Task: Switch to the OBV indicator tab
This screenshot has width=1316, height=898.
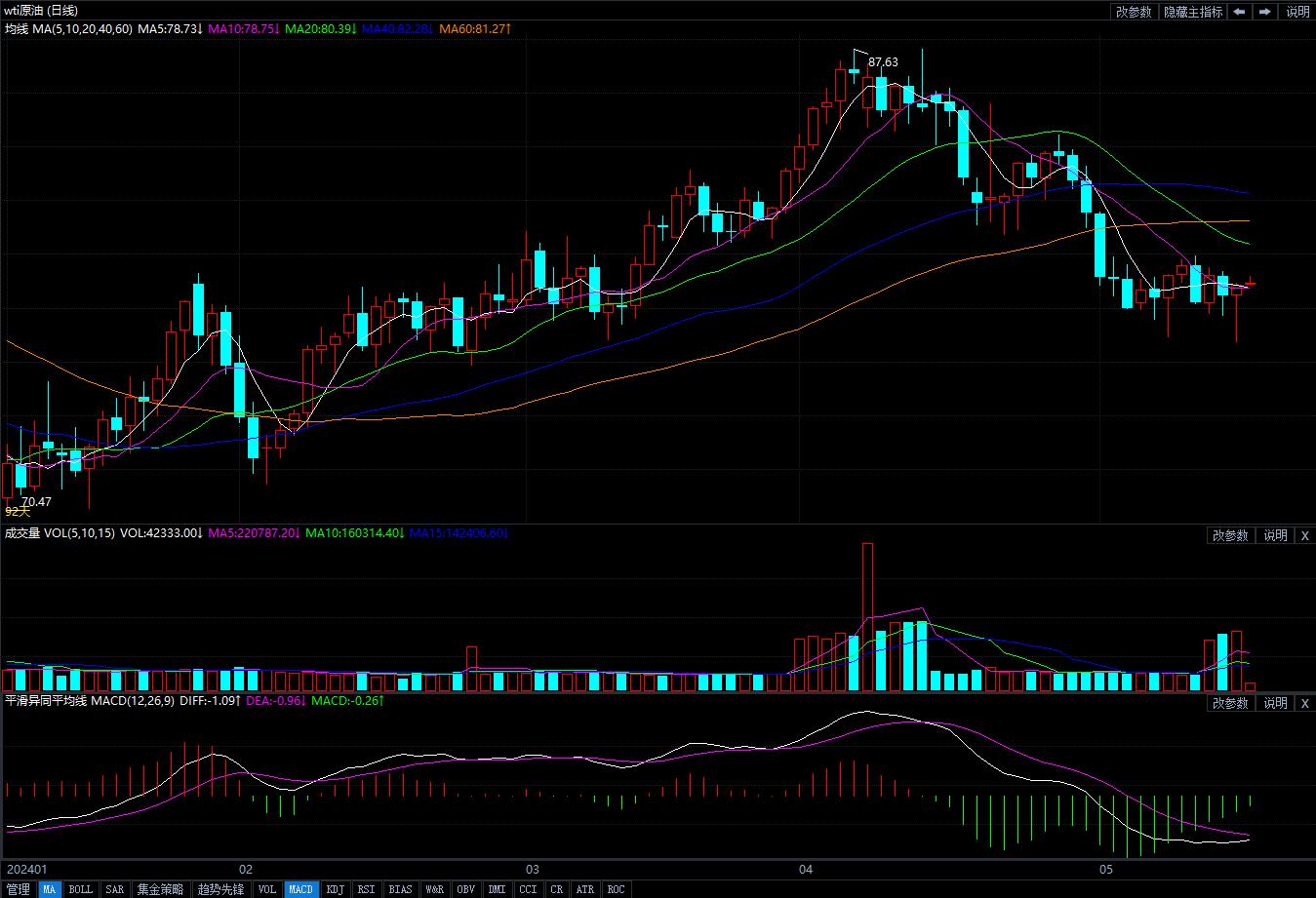Action: [466, 889]
